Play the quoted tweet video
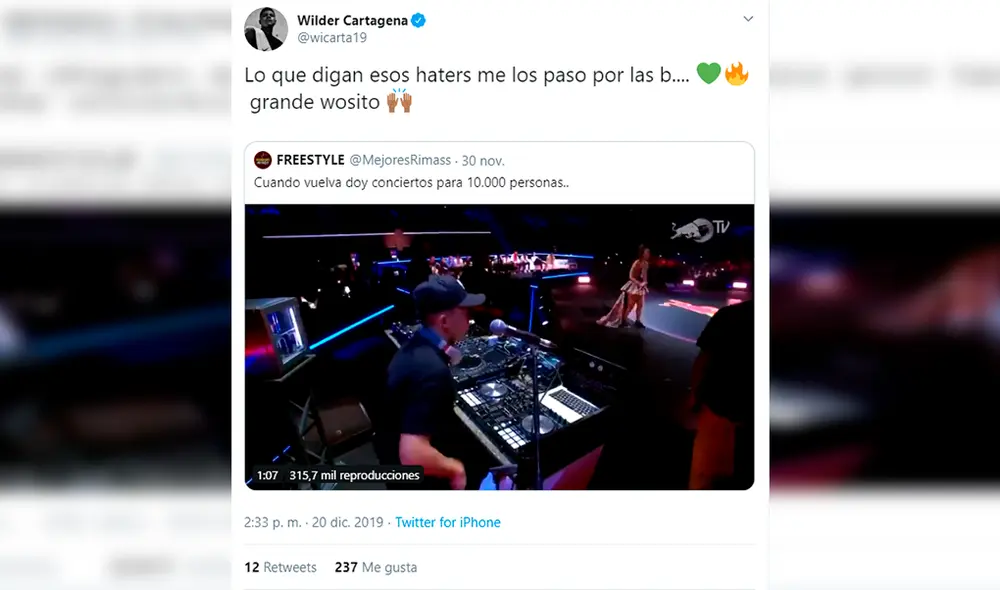The width and height of the screenshot is (1000, 590). point(499,347)
